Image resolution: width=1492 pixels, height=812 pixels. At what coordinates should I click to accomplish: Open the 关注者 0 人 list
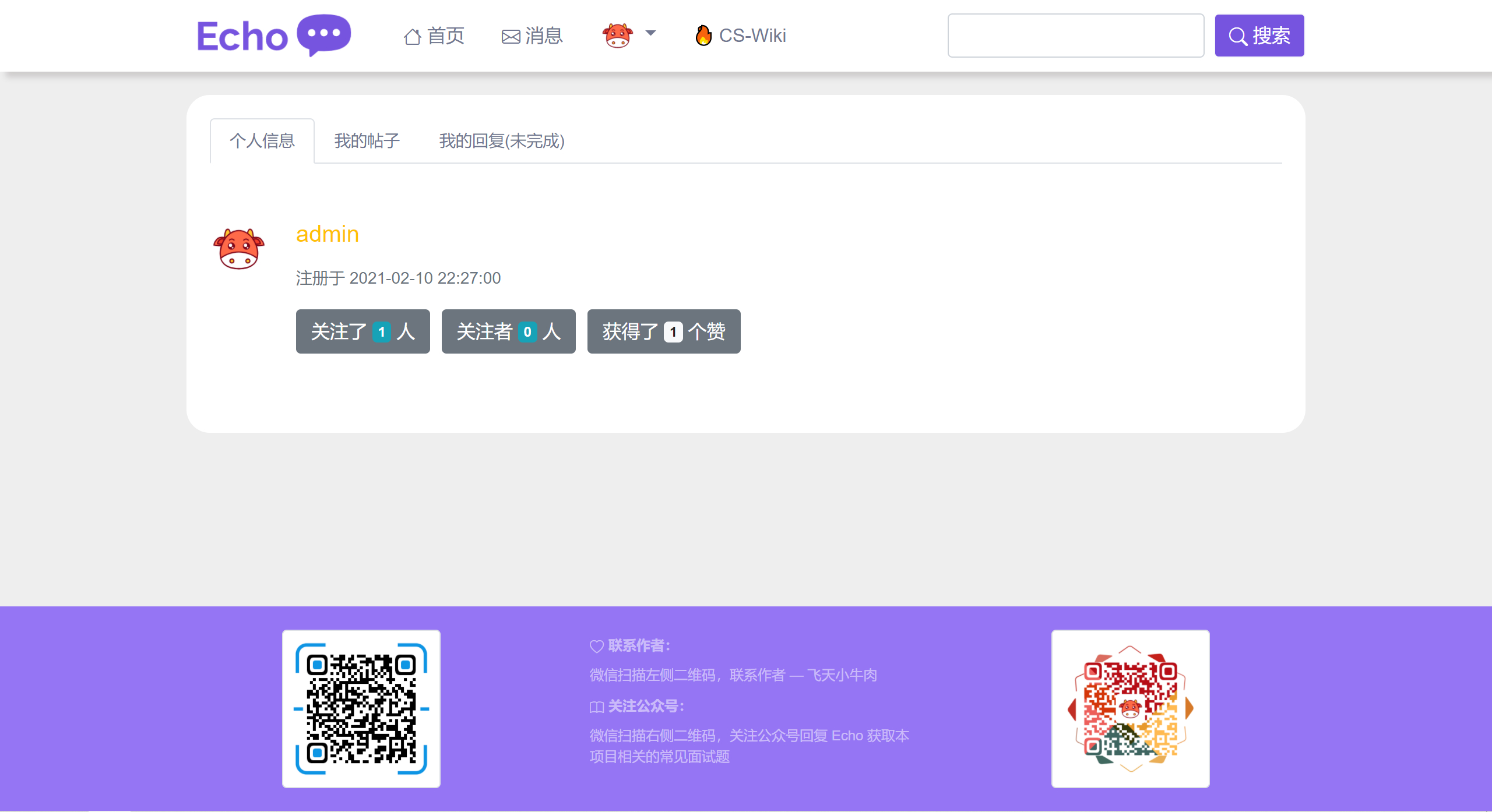(508, 331)
